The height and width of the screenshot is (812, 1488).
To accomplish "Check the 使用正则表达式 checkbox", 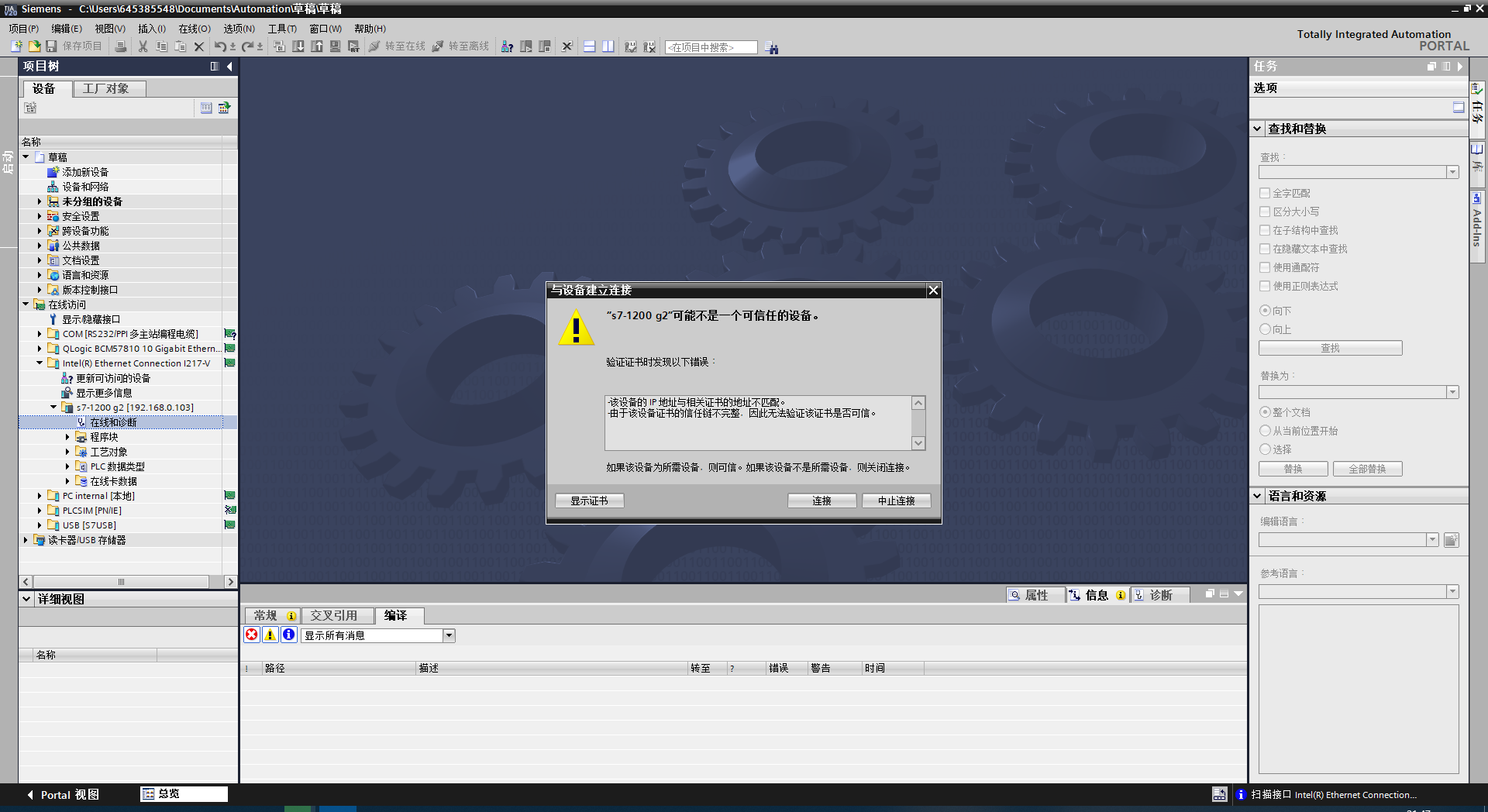I will pyautogui.click(x=1265, y=286).
